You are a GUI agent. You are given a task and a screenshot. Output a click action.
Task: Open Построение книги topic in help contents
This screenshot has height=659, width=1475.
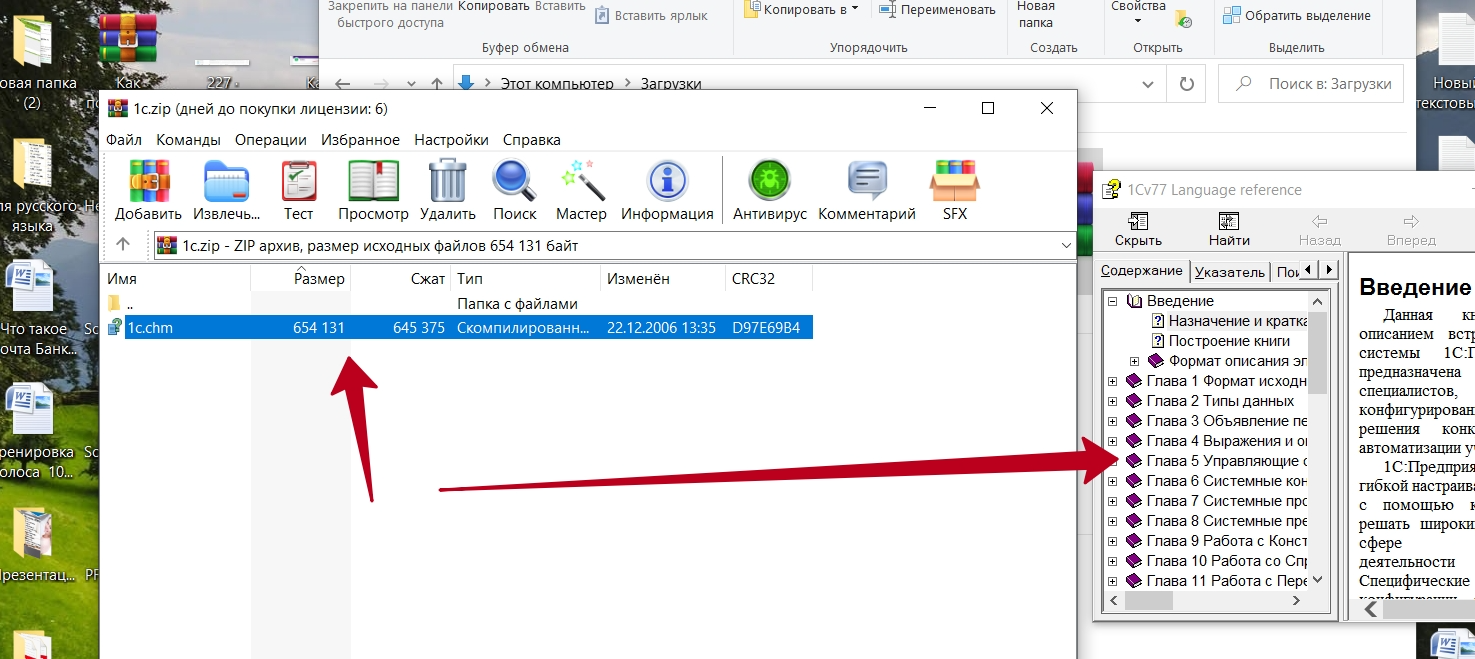point(1229,341)
